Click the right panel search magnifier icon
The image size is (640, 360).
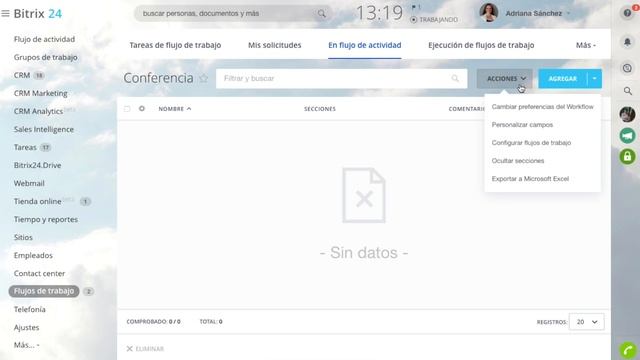(x=628, y=91)
